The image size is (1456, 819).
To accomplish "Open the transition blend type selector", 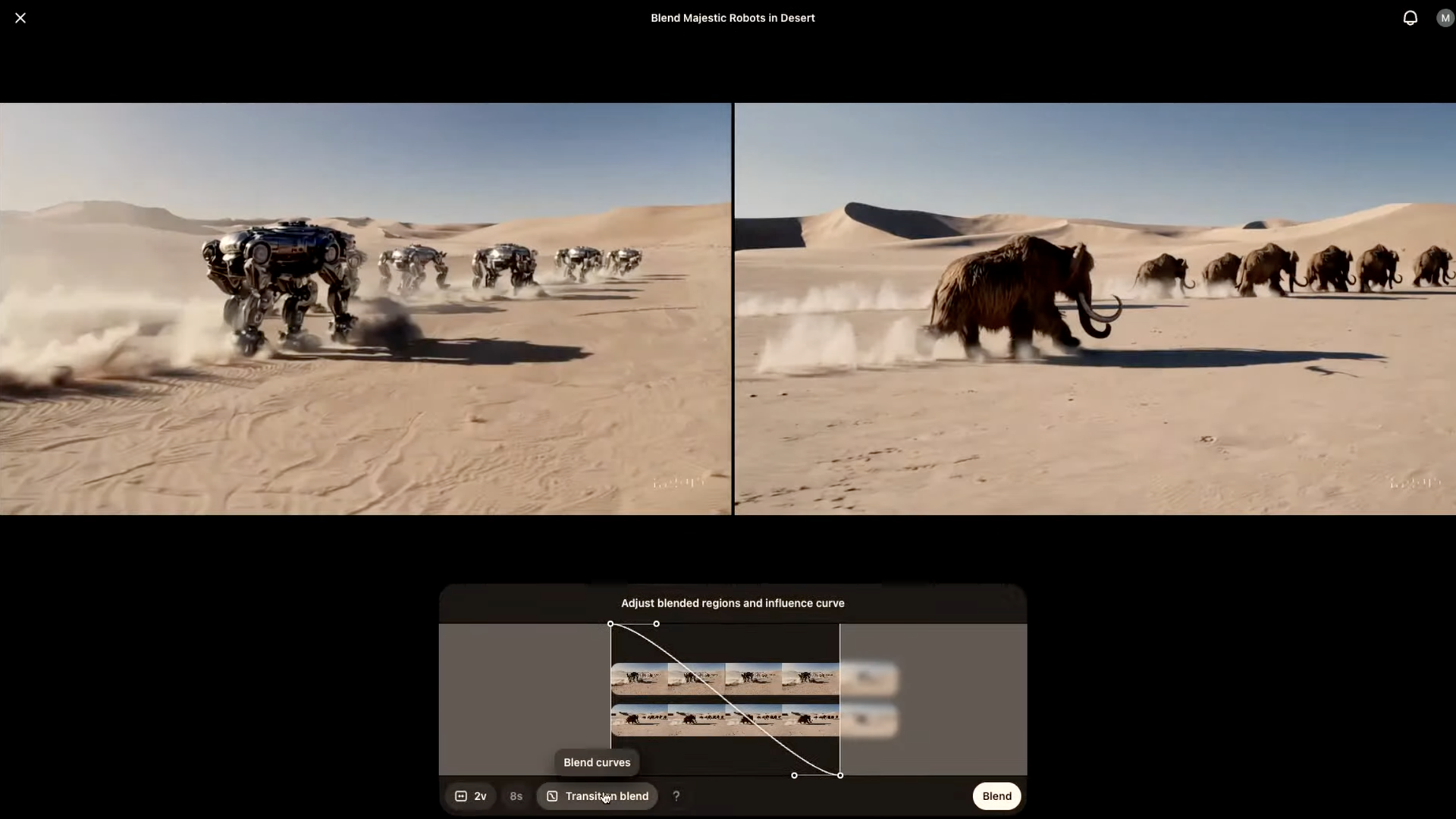I will coord(595,796).
